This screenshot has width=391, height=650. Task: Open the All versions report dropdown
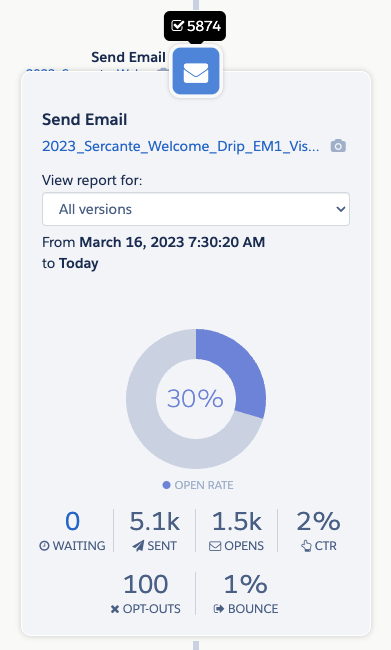pyautogui.click(x=196, y=209)
